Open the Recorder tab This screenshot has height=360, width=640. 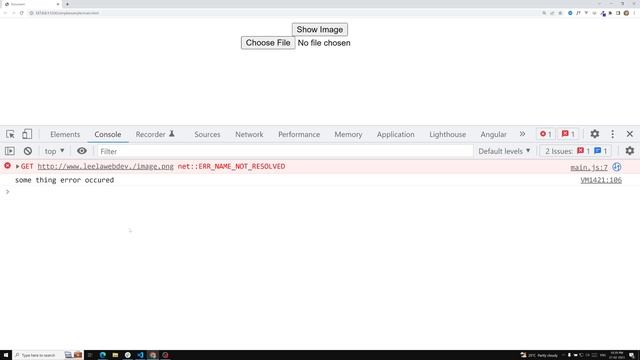tap(150, 134)
